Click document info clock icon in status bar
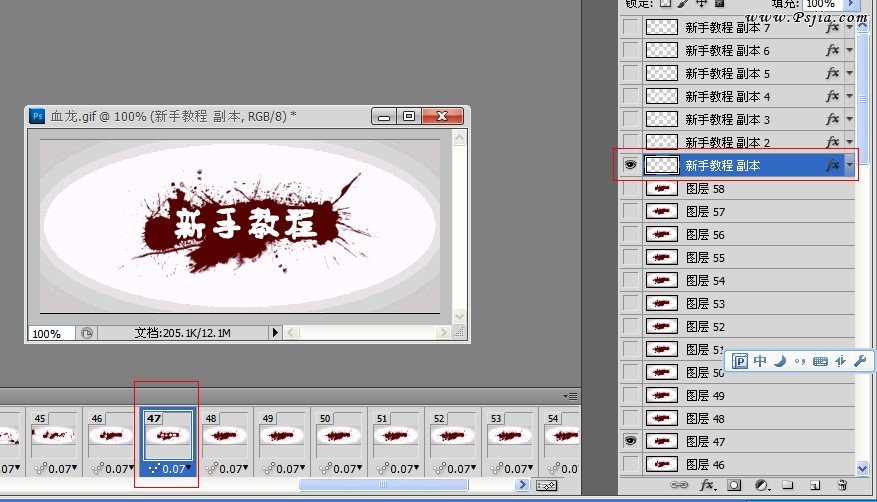This screenshot has height=502, width=877. click(x=87, y=333)
